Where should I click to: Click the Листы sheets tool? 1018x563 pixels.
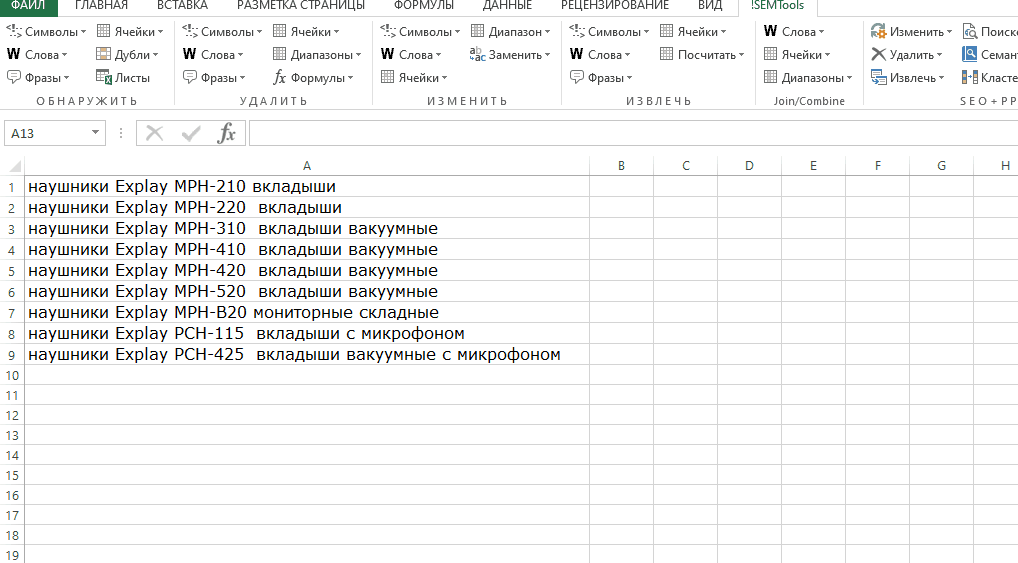123,77
